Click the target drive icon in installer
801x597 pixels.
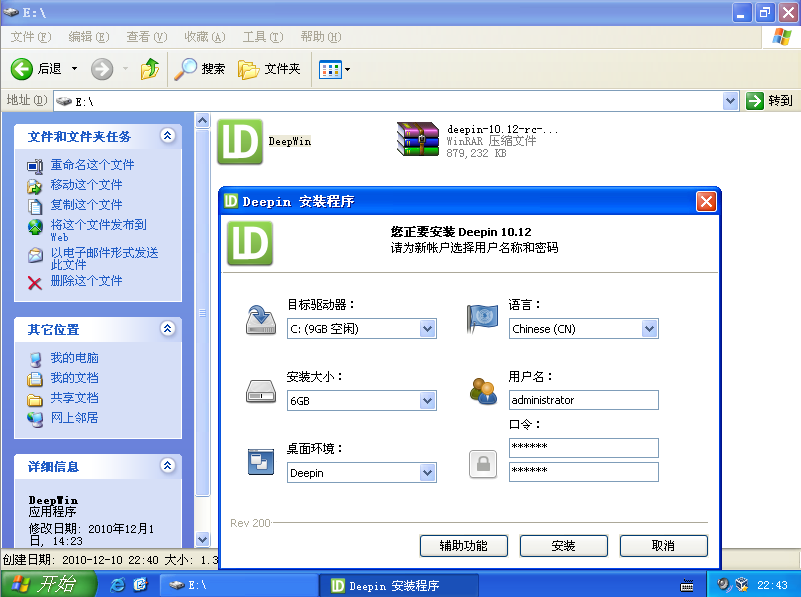(261, 320)
